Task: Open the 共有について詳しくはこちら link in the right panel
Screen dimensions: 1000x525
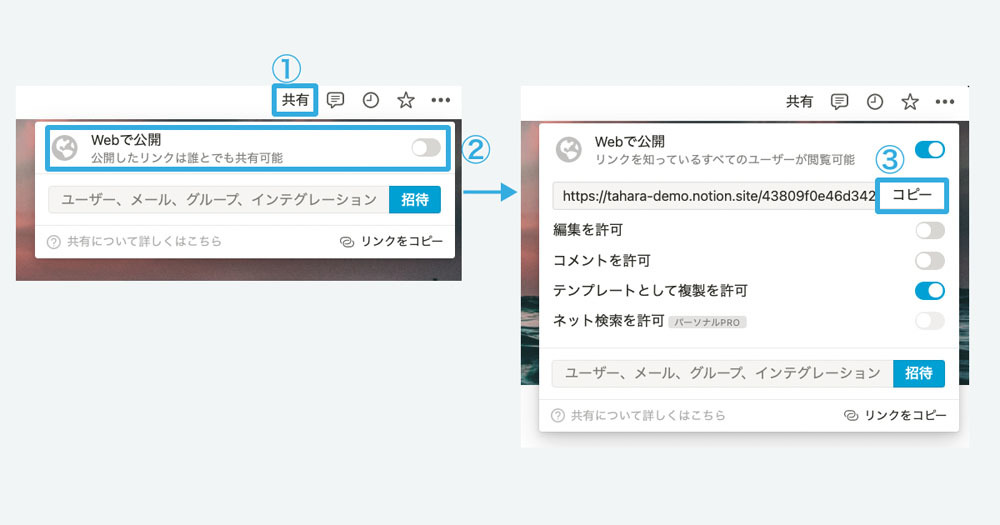Action: (648, 415)
